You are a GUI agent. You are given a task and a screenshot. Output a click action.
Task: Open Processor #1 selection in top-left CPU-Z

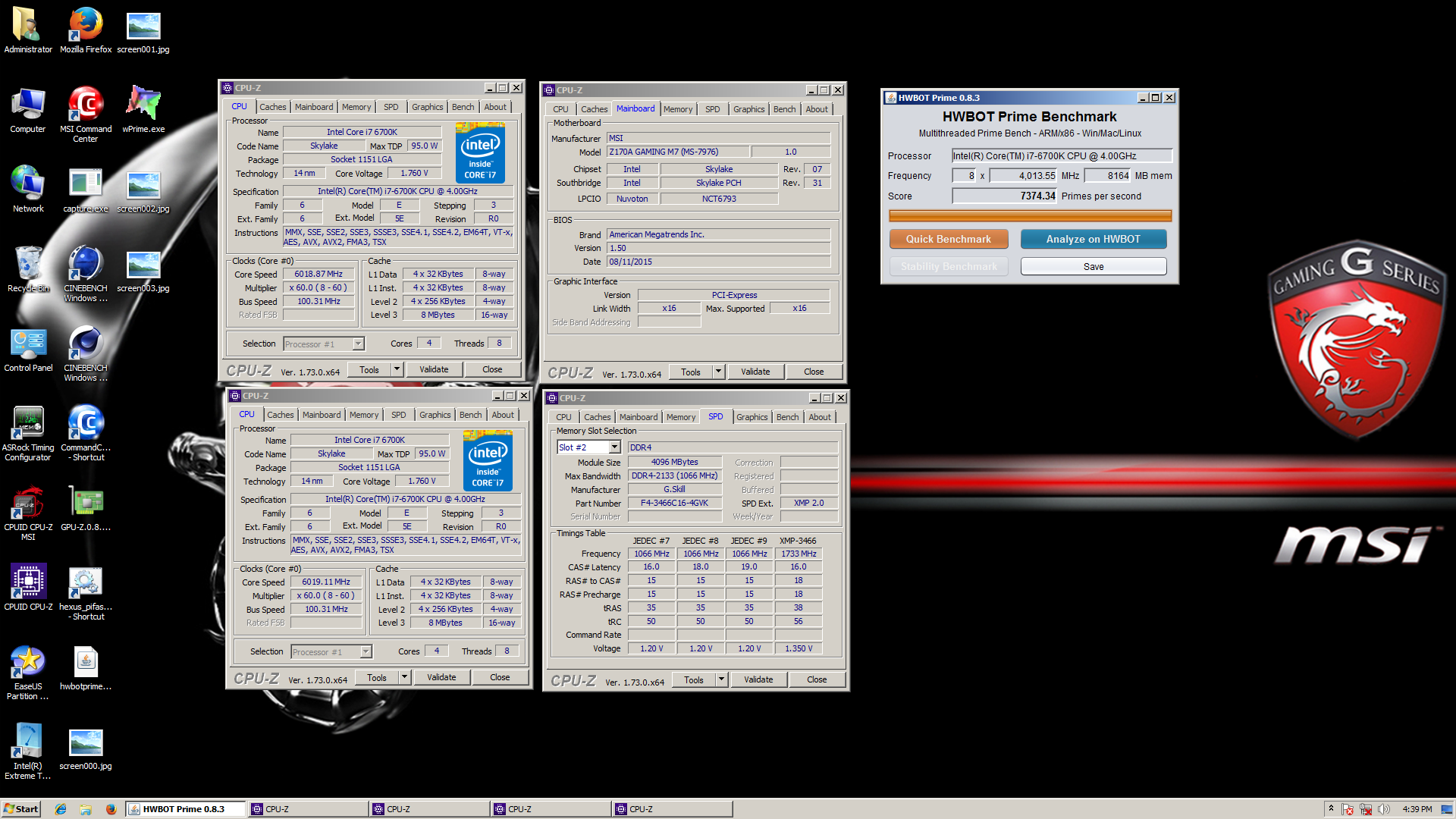(x=324, y=344)
